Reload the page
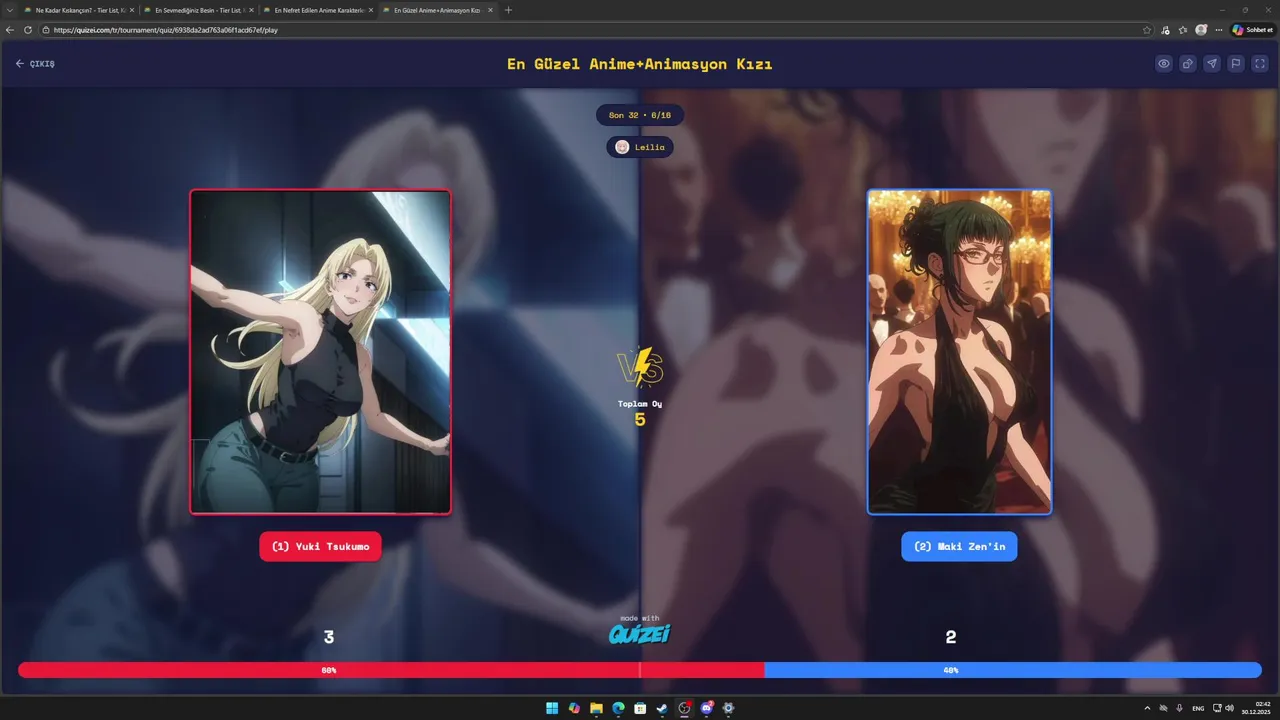This screenshot has width=1280, height=720. coord(28,30)
